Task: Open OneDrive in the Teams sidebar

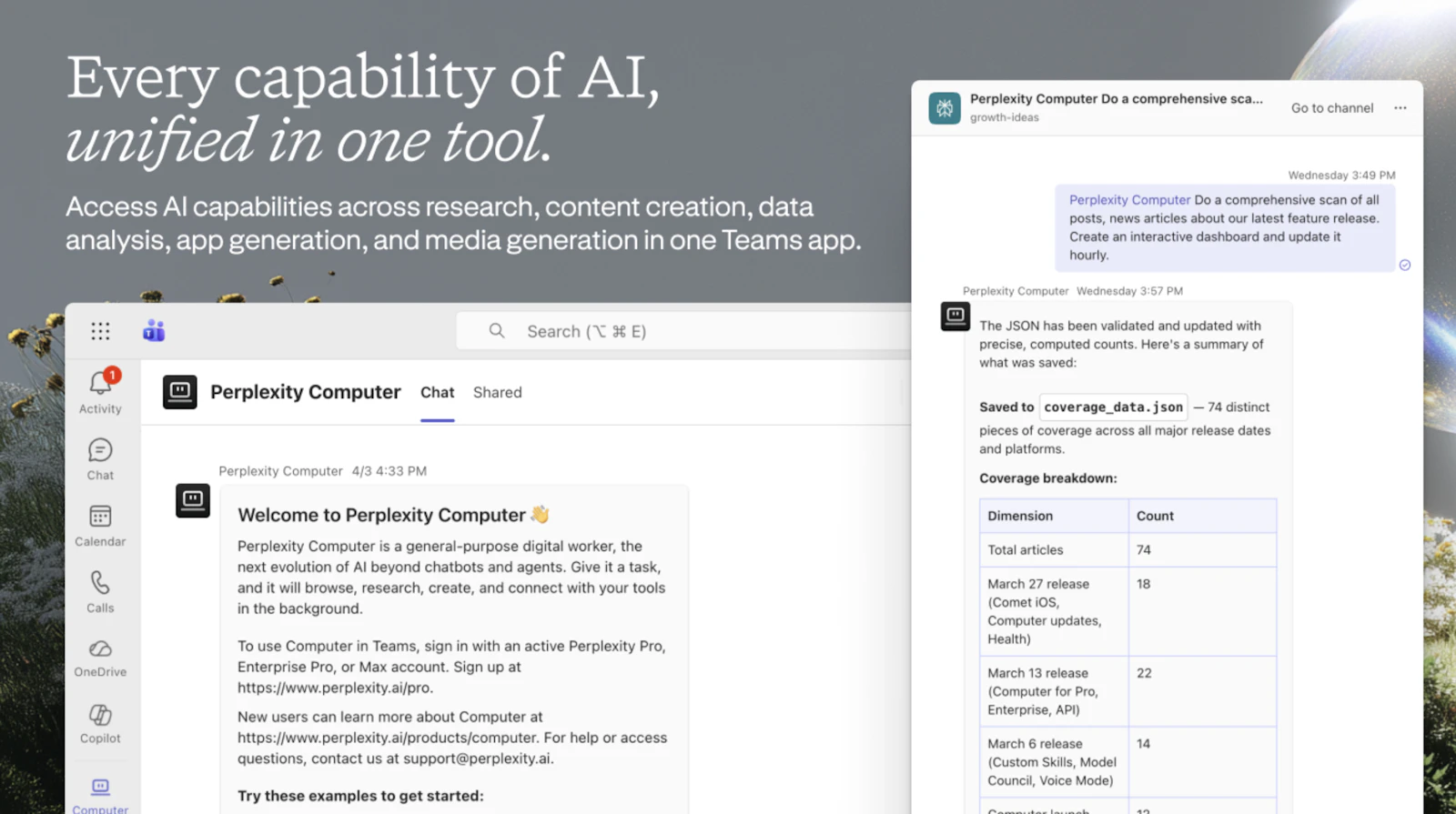Action: pos(100,658)
